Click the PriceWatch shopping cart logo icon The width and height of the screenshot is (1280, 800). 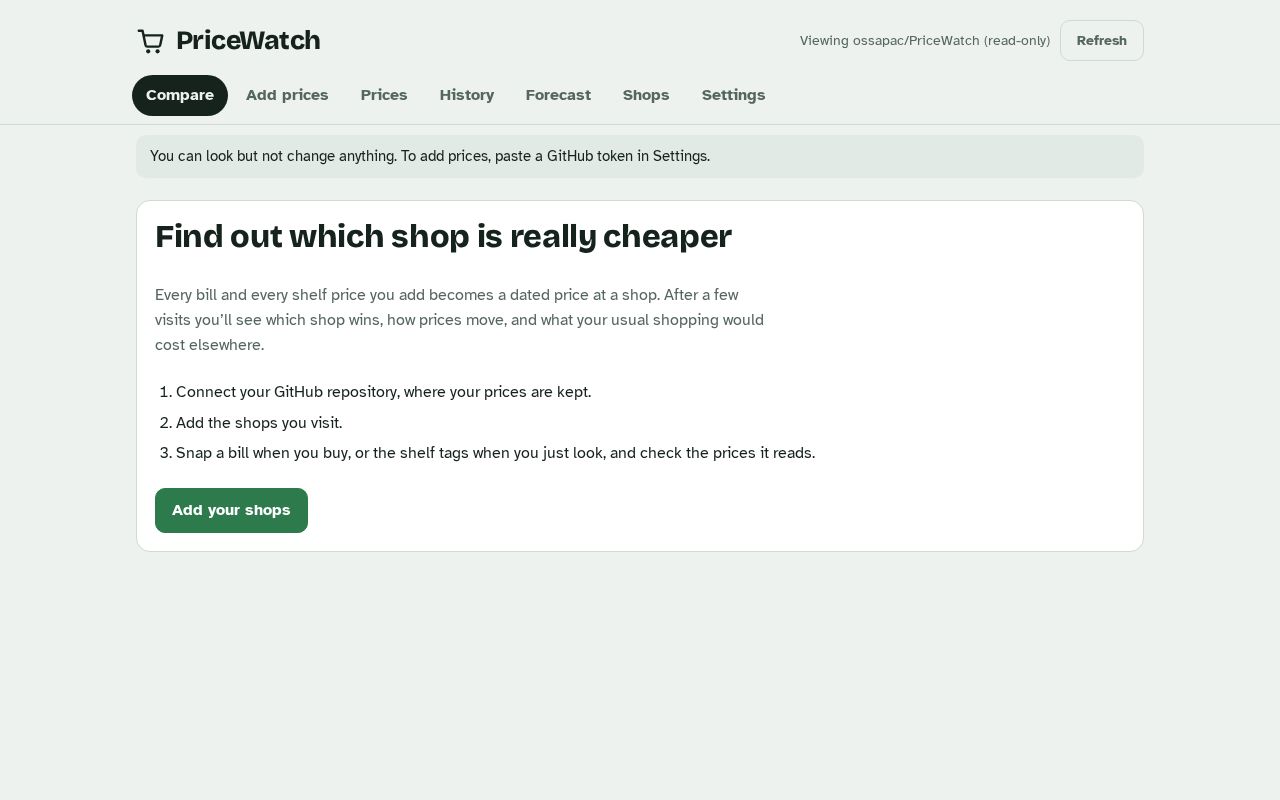click(150, 41)
